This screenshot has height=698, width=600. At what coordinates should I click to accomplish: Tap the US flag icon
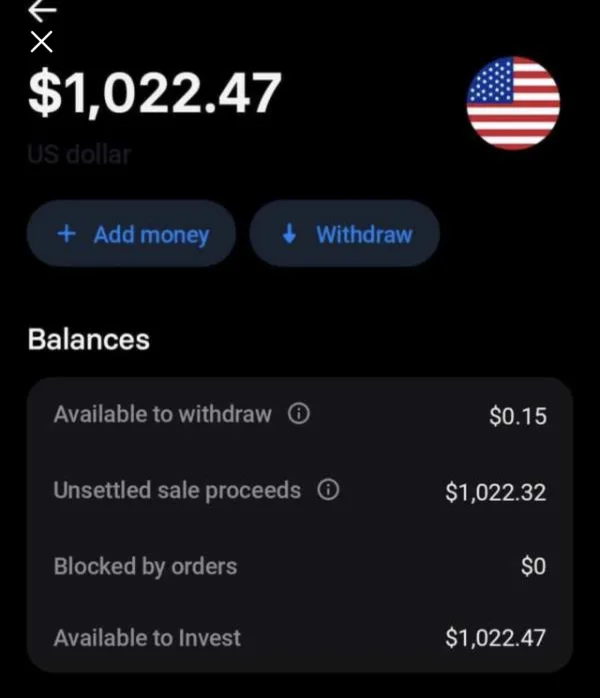(x=513, y=103)
